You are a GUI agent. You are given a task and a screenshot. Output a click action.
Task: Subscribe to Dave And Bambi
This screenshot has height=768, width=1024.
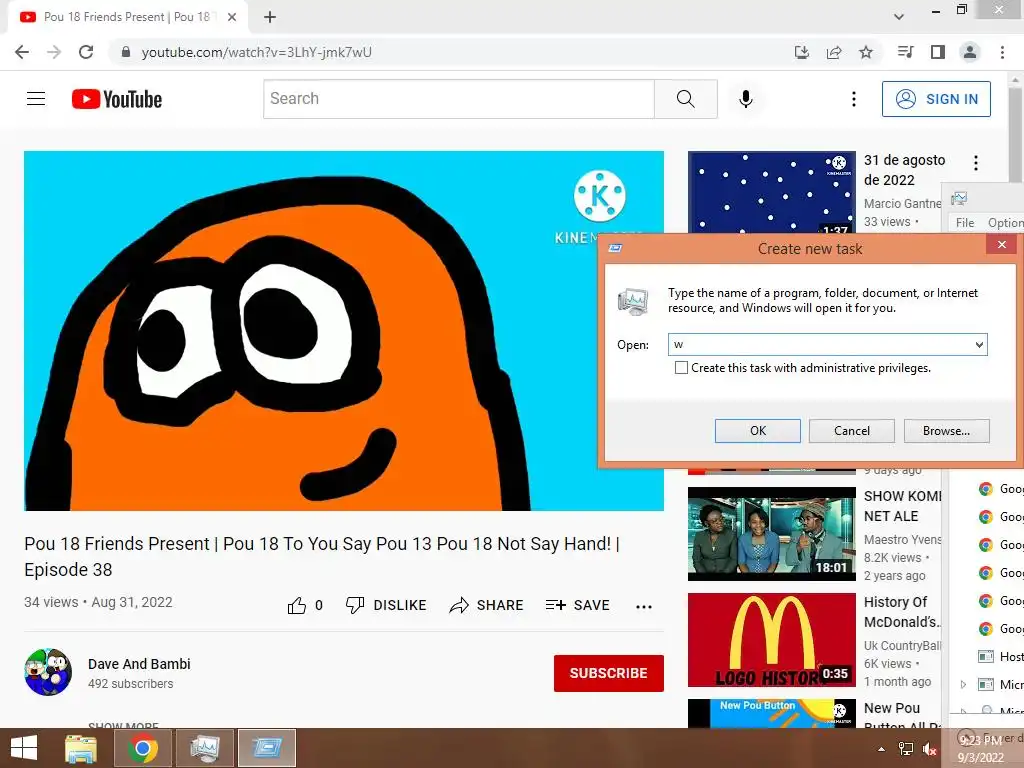point(609,673)
